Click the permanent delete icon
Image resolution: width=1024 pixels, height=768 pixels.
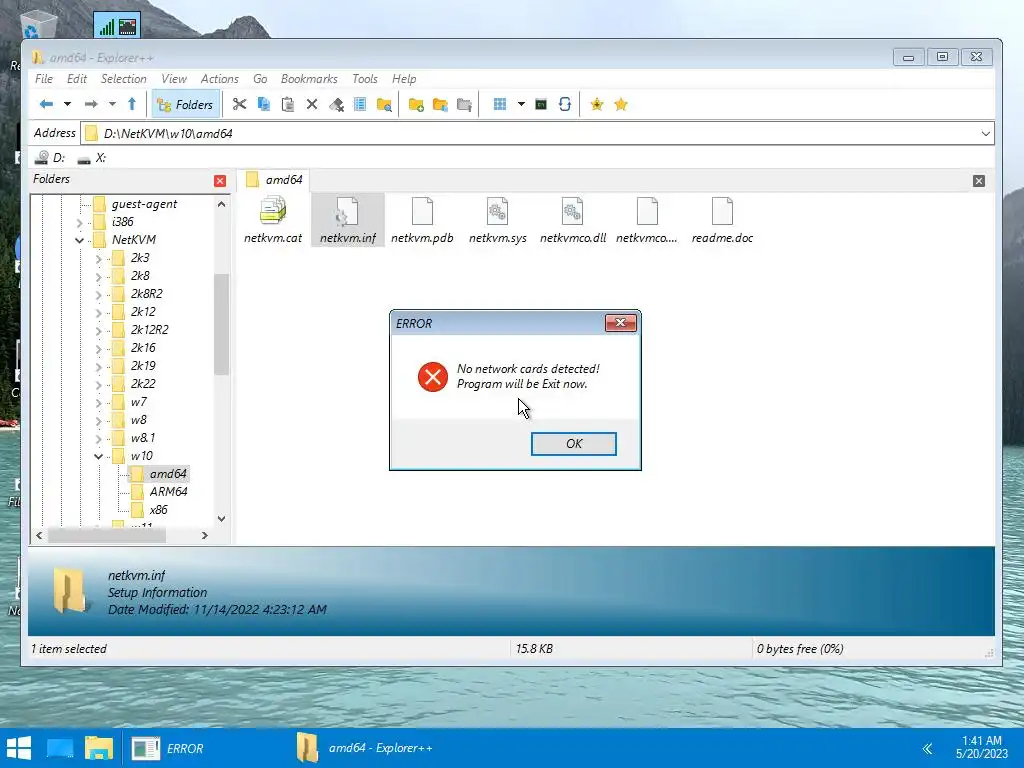click(x=336, y=104)
